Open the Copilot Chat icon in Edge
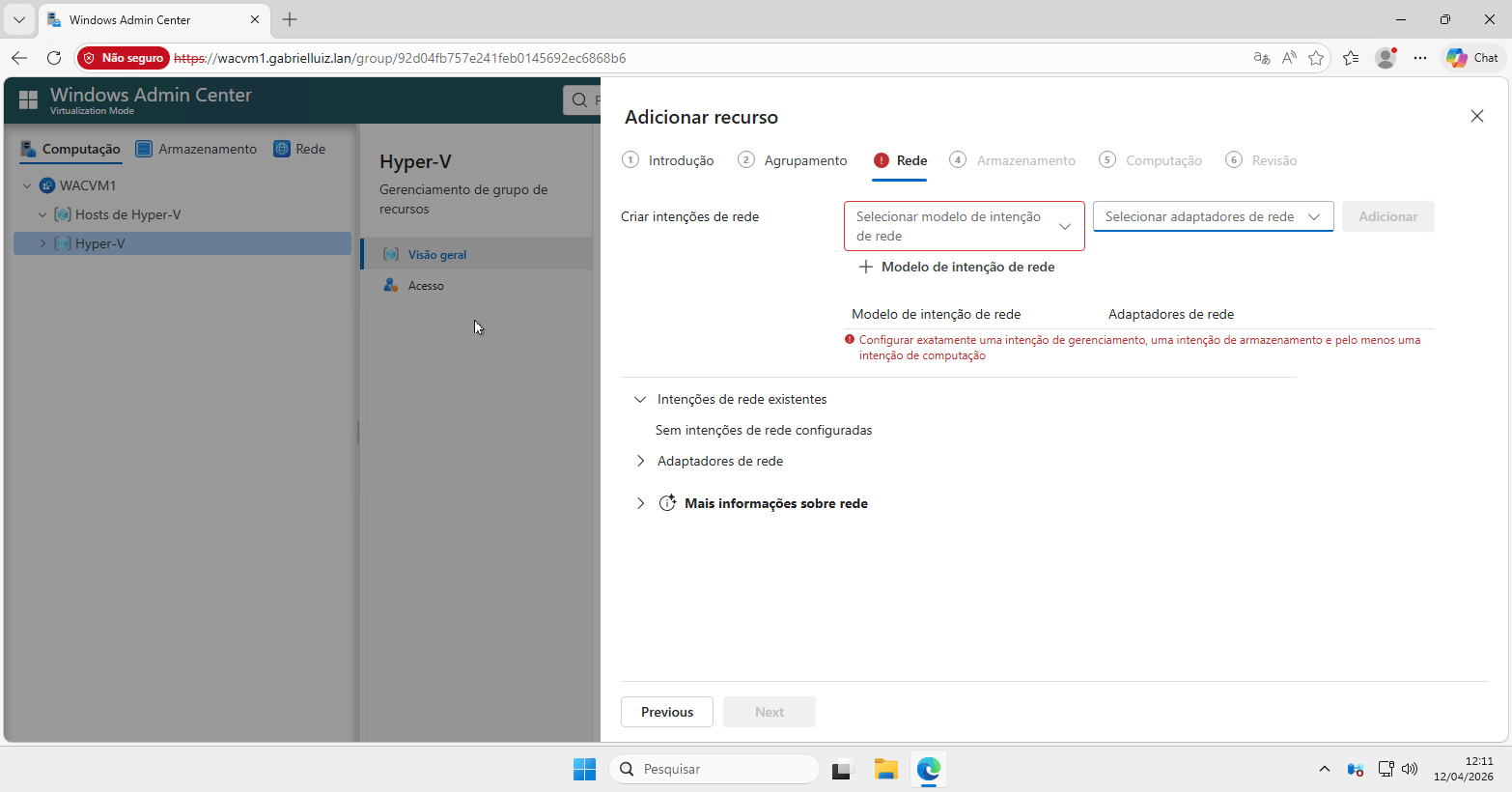The width and height of the screenshot is (1512, 792). [x=1471, y=58]
